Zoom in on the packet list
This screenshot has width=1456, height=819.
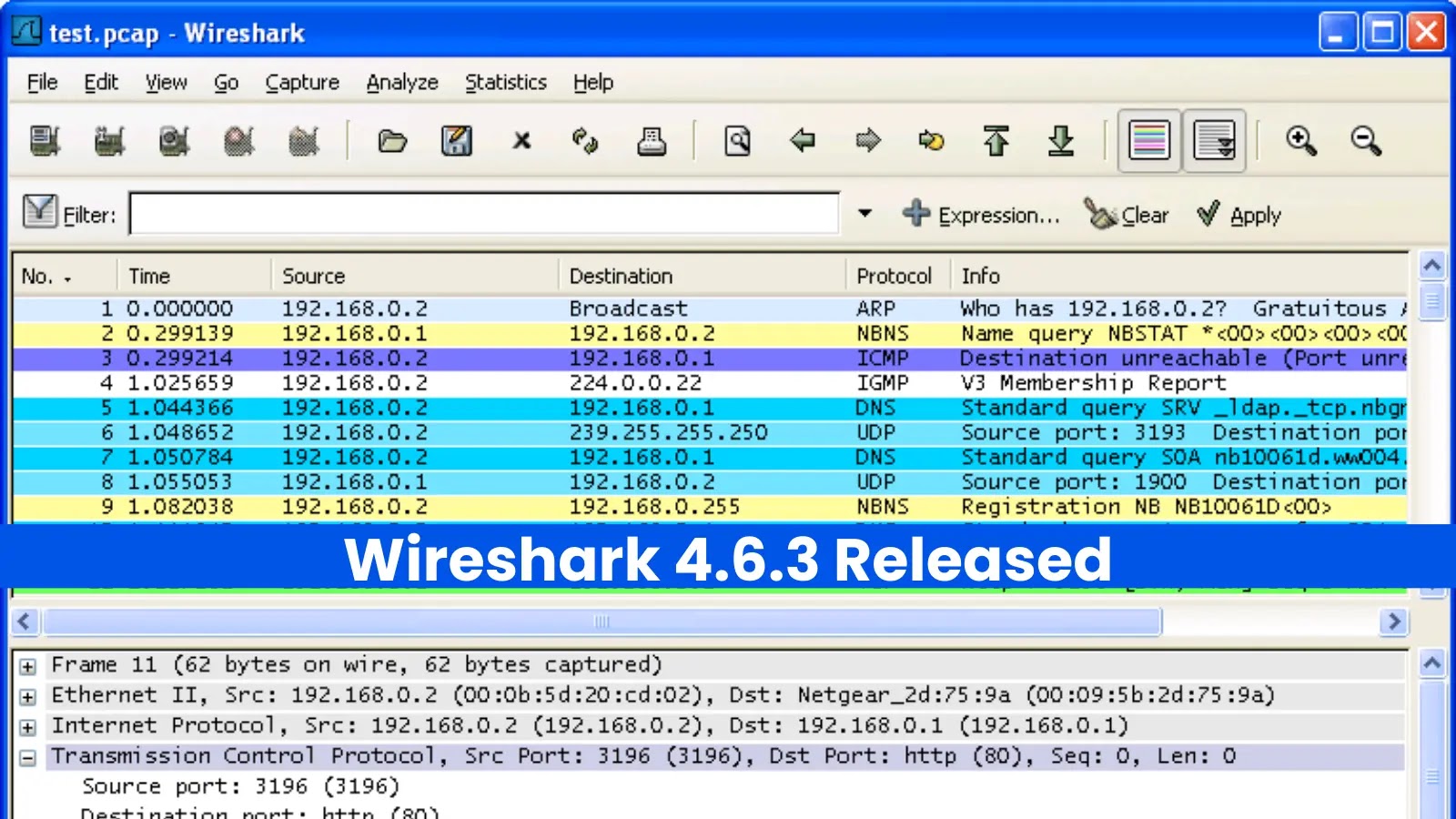point(1301,141)
